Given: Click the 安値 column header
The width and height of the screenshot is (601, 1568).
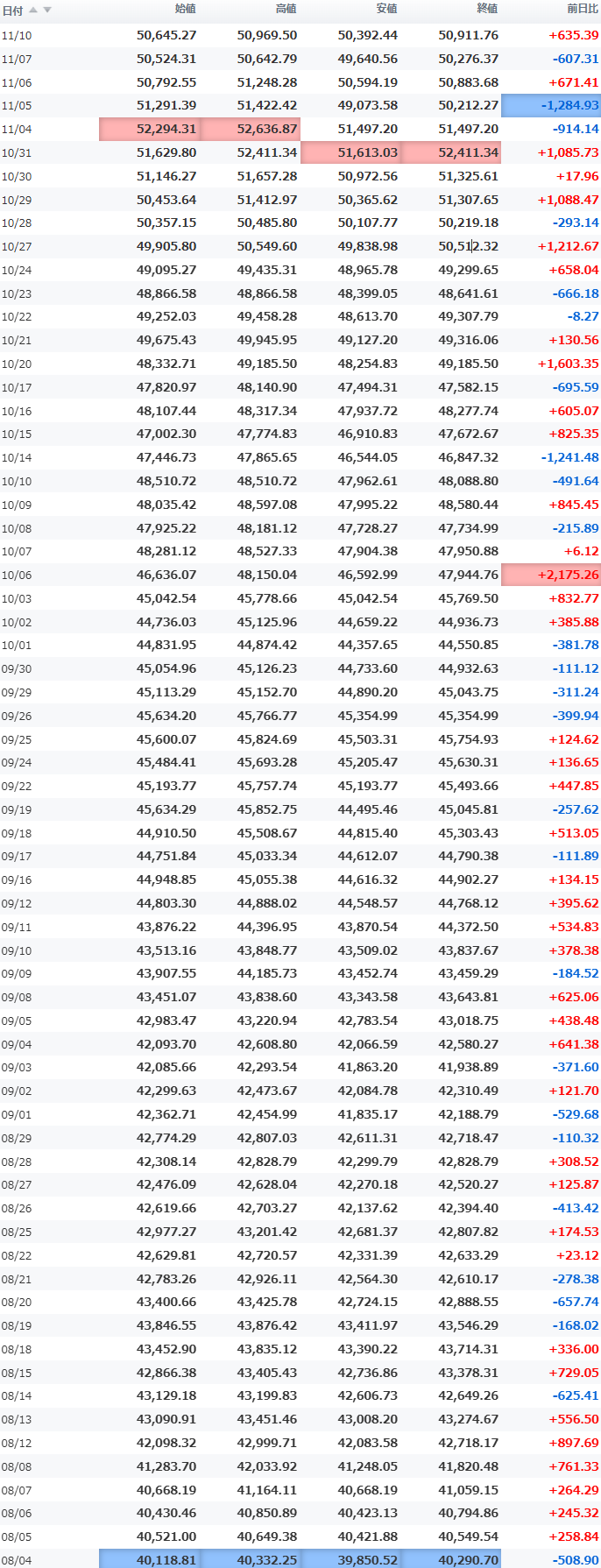Looking at the screenshot, I should (x=386, y=9).
